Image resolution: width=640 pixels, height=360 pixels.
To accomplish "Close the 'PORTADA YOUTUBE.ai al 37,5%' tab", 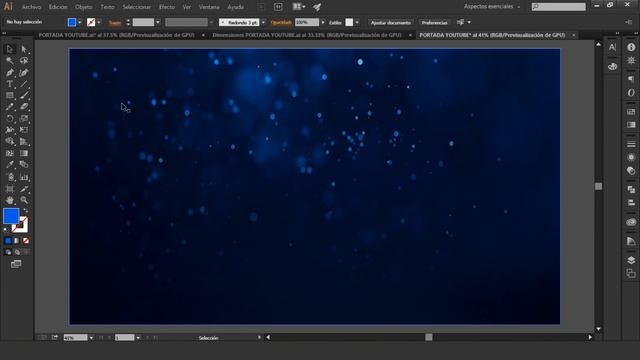I will [203, 35].
